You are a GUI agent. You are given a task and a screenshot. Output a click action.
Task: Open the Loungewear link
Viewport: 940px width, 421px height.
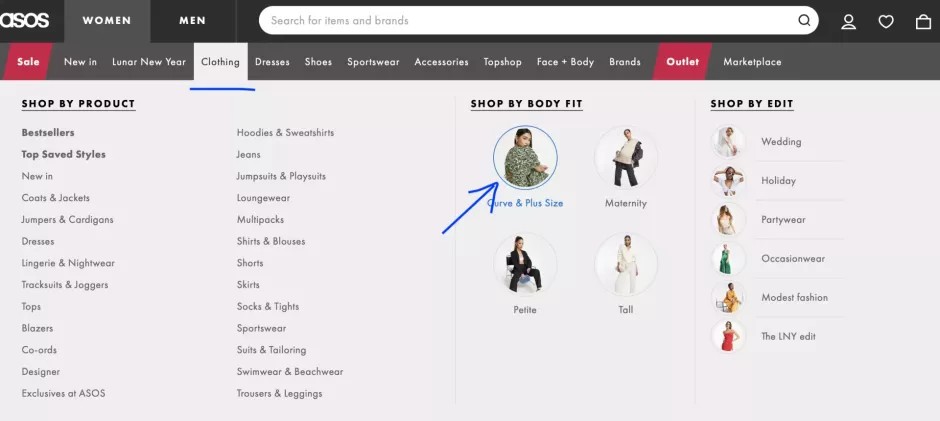point(263,197)
